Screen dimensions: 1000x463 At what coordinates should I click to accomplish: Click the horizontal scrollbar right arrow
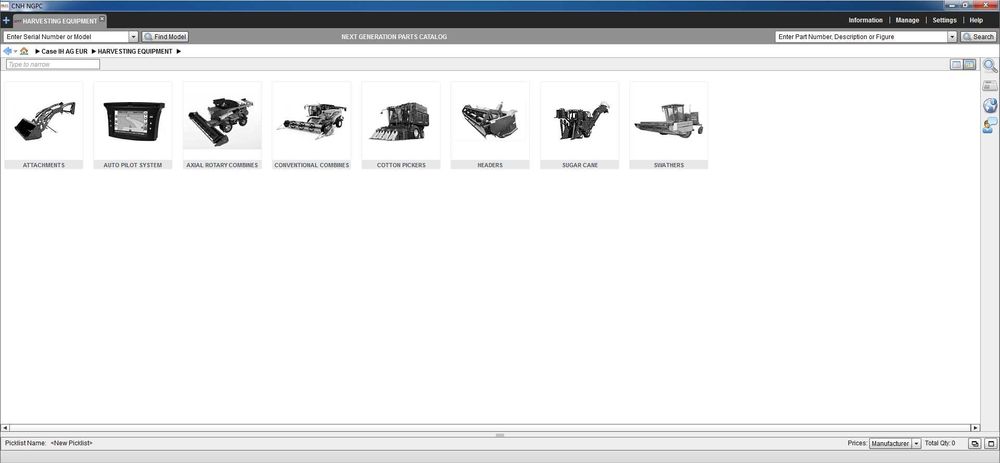[x=975, y=428]
